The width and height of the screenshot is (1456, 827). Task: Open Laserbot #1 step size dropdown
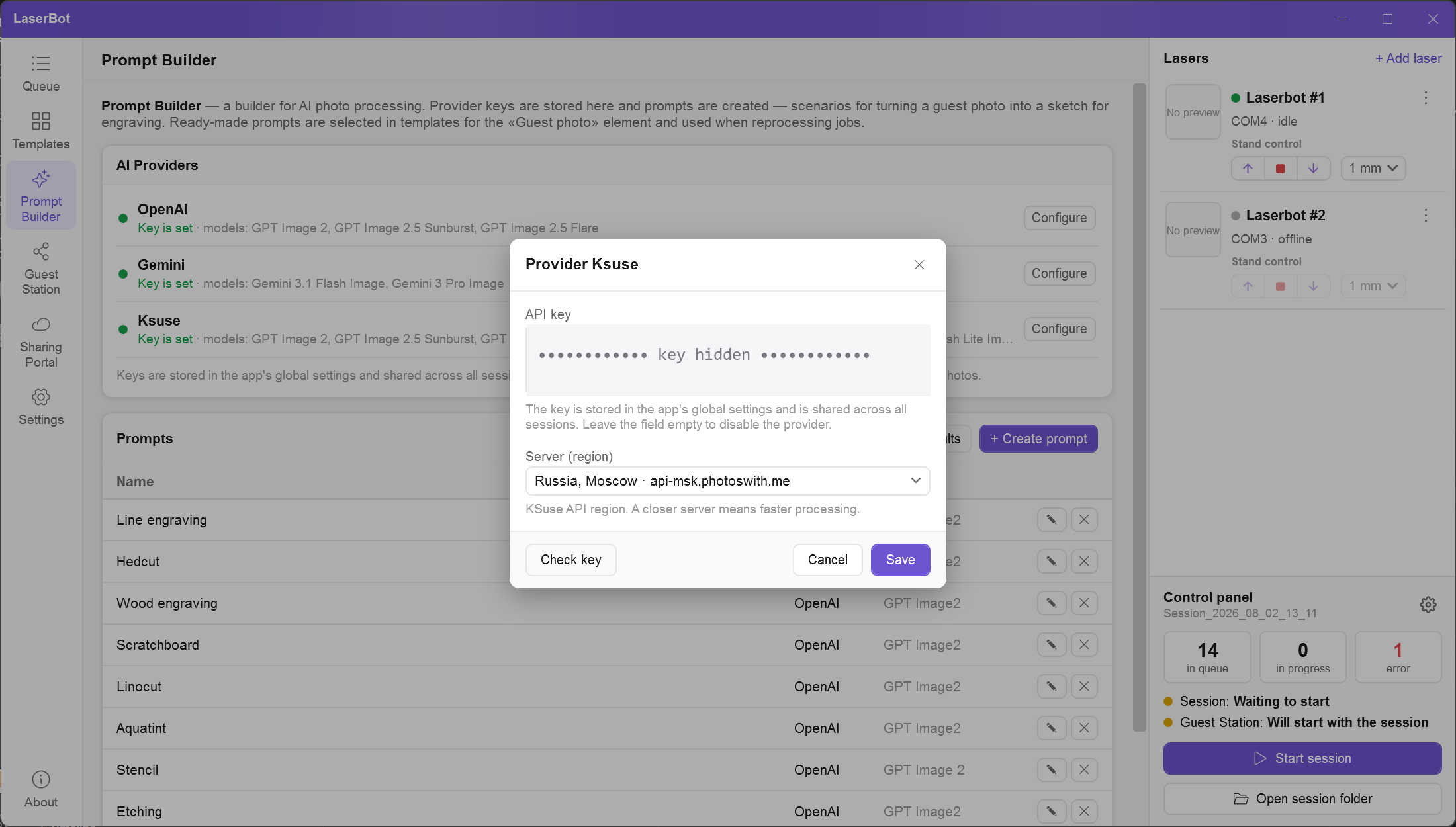click(1373, 169)
